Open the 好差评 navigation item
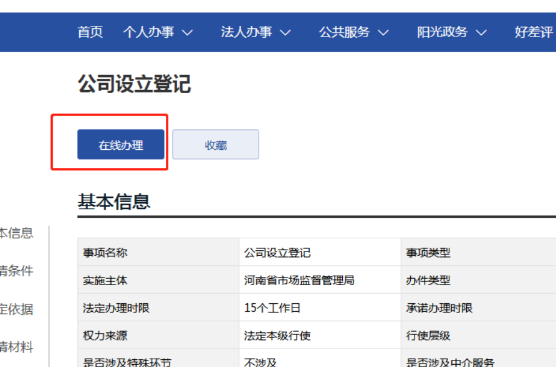The height and width of the screenshot is (367, 556). click(x=534, y=32)
